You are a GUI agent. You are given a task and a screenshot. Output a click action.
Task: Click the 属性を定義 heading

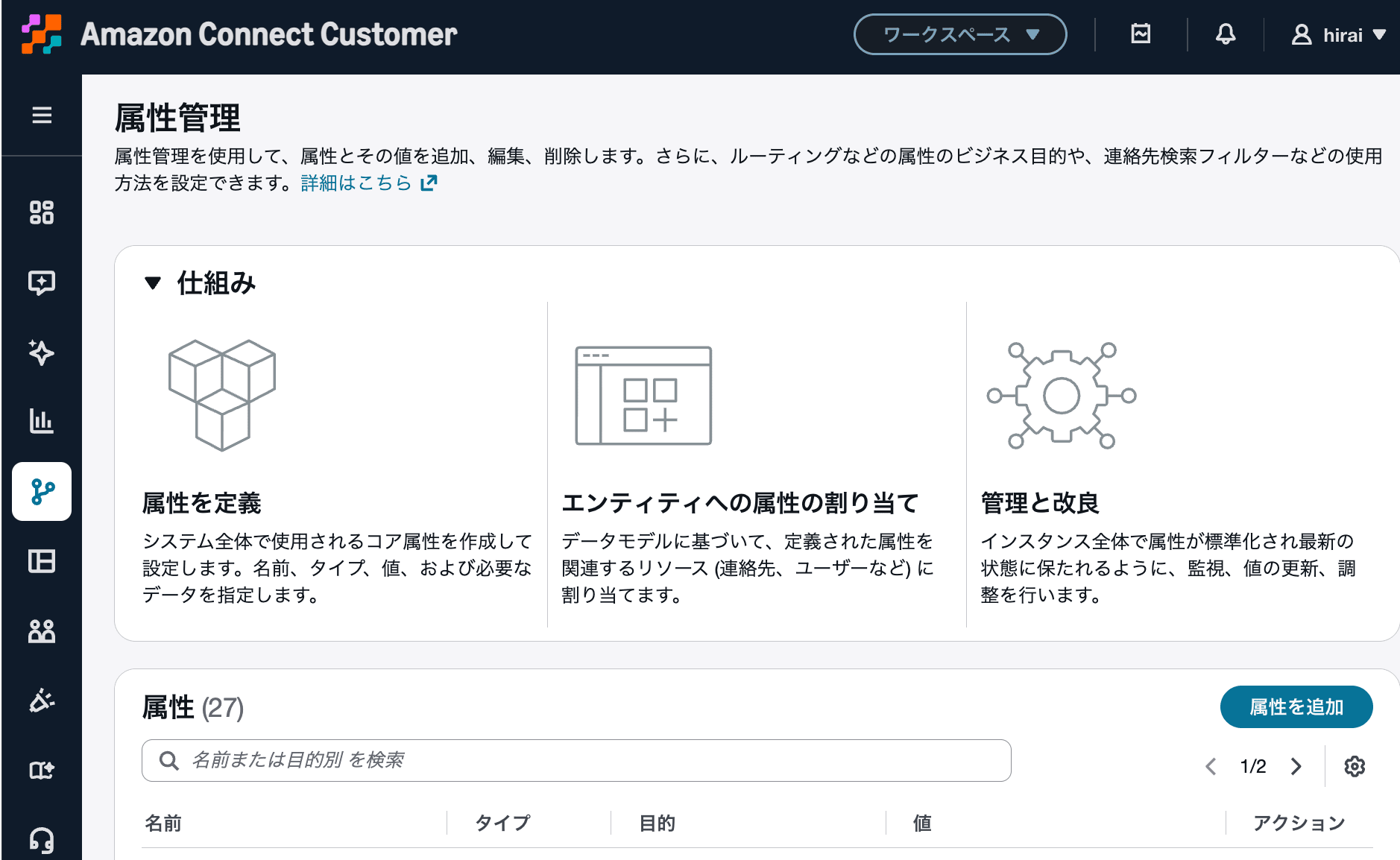tap(201, 503)
